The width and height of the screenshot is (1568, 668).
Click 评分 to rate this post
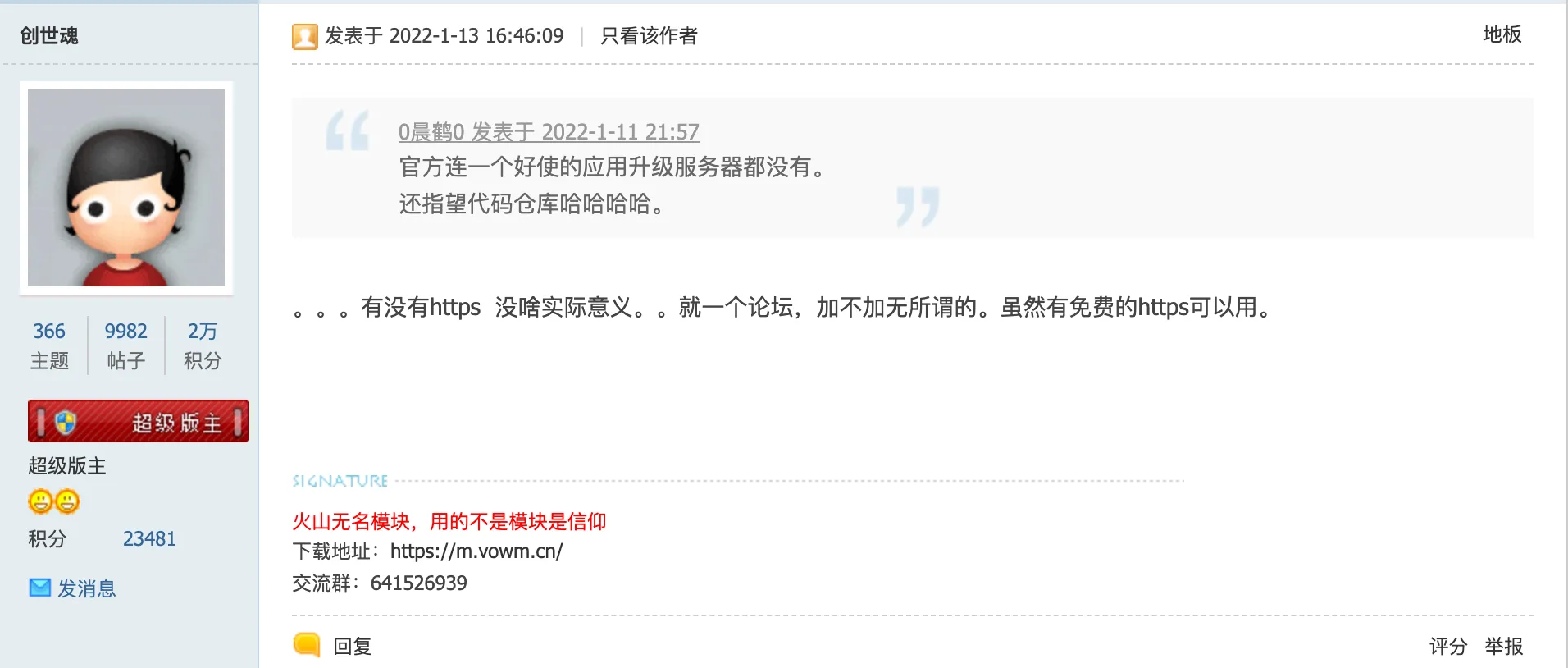pyautogui.click(x=1447, y=646)
